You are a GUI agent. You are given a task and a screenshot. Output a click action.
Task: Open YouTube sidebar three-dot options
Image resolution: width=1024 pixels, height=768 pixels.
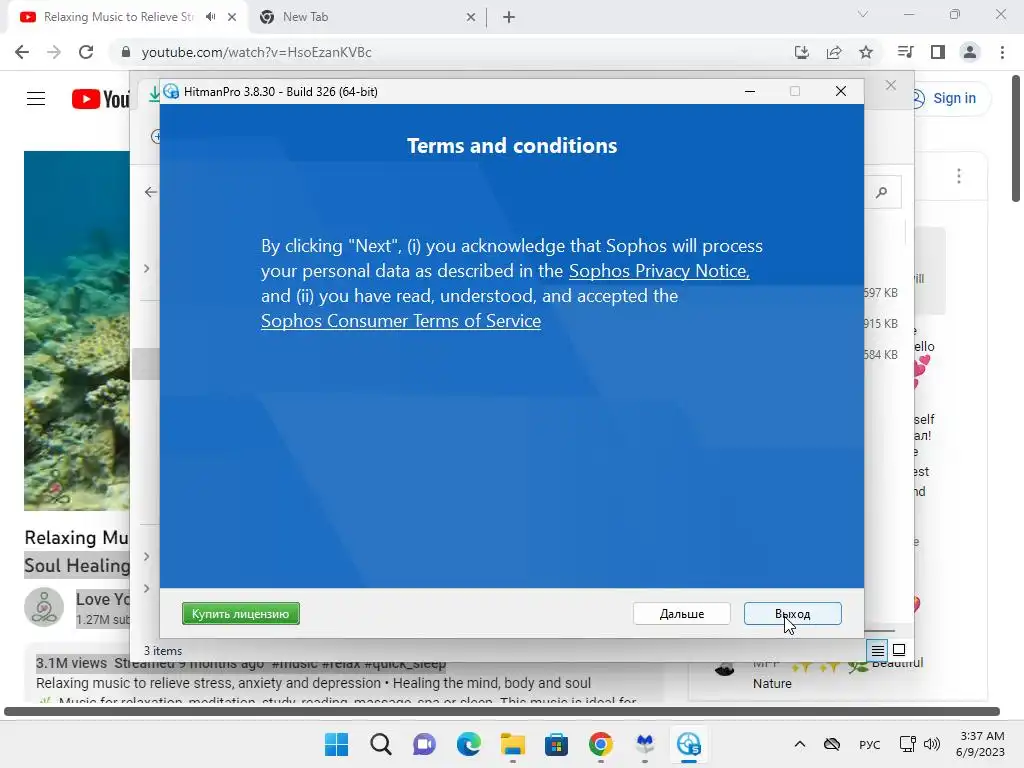[x=959, y=176]
